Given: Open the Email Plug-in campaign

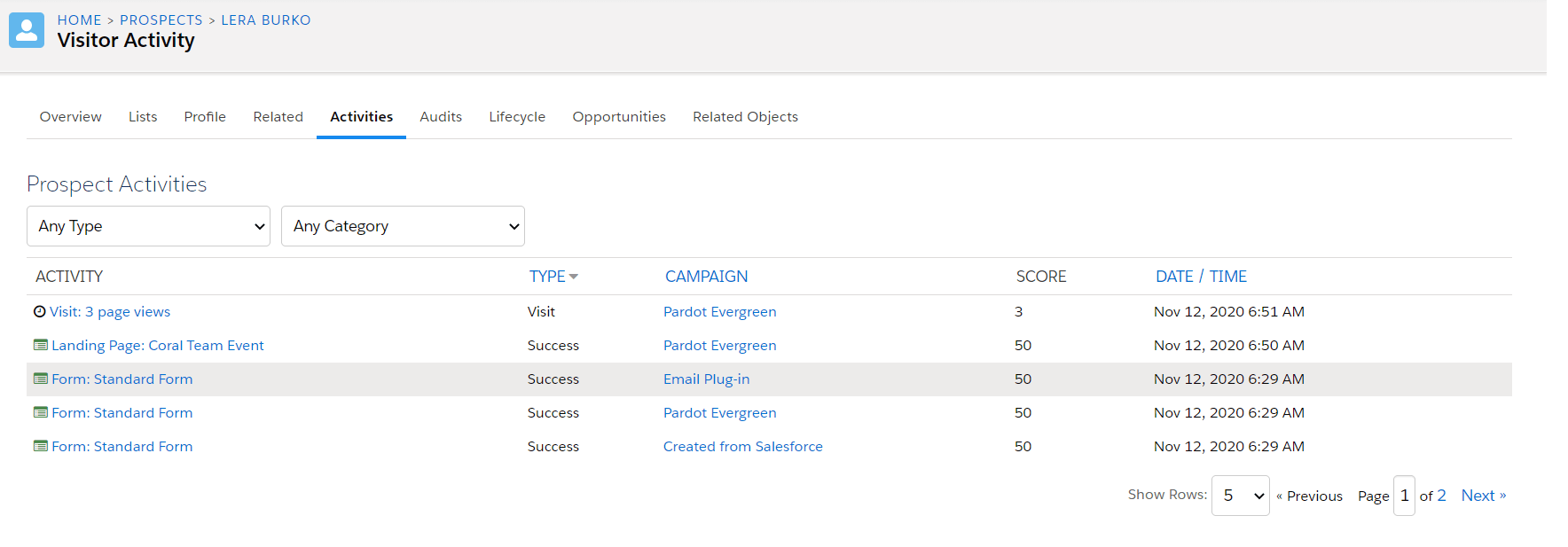Looking at the screenshot, I should [707, 379].
